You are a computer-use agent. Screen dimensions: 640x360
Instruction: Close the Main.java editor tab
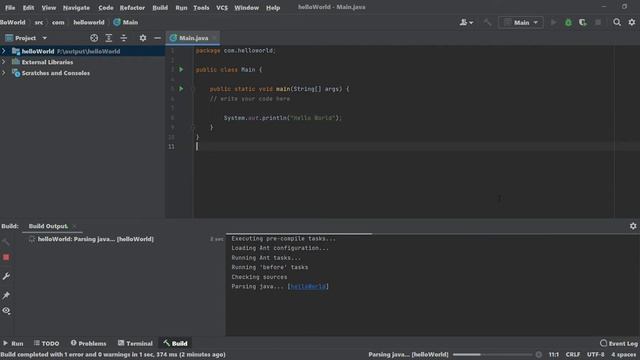[214, 38]
